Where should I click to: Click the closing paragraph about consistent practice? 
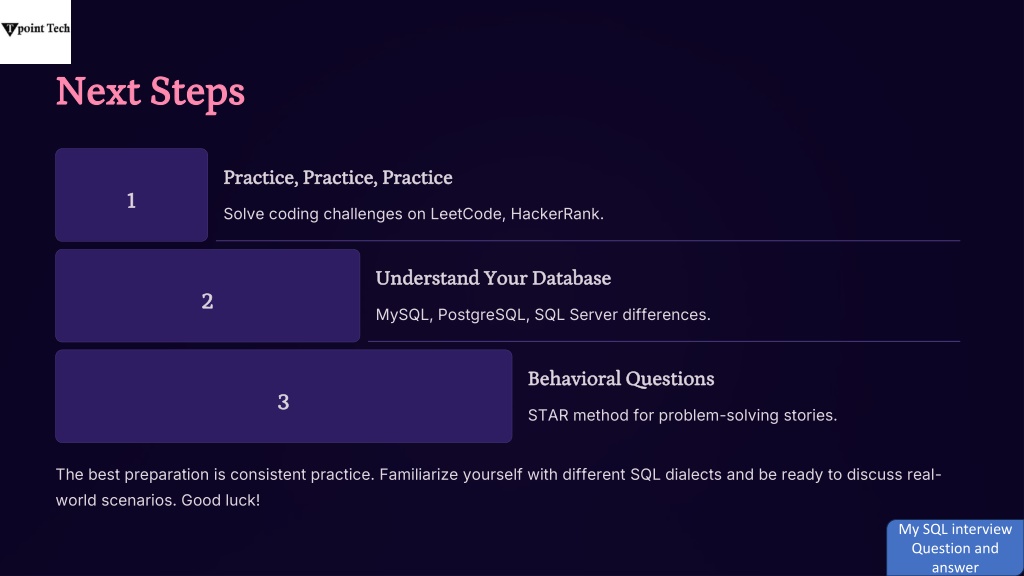tap(498, 487)
